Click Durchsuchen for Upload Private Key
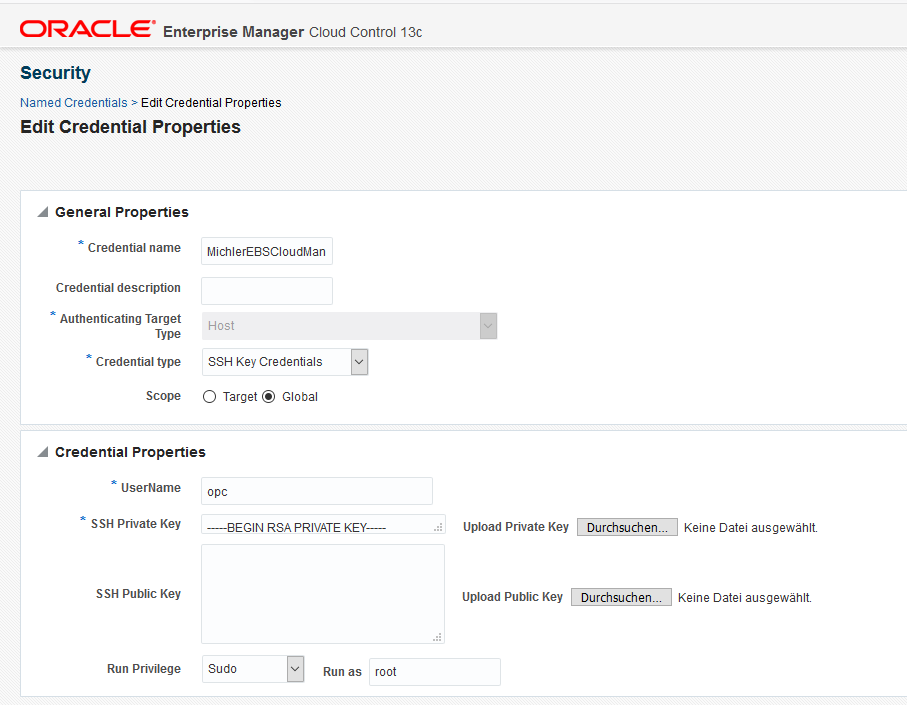The height and width of the screenshot is (705, 907). pos(627,527)
